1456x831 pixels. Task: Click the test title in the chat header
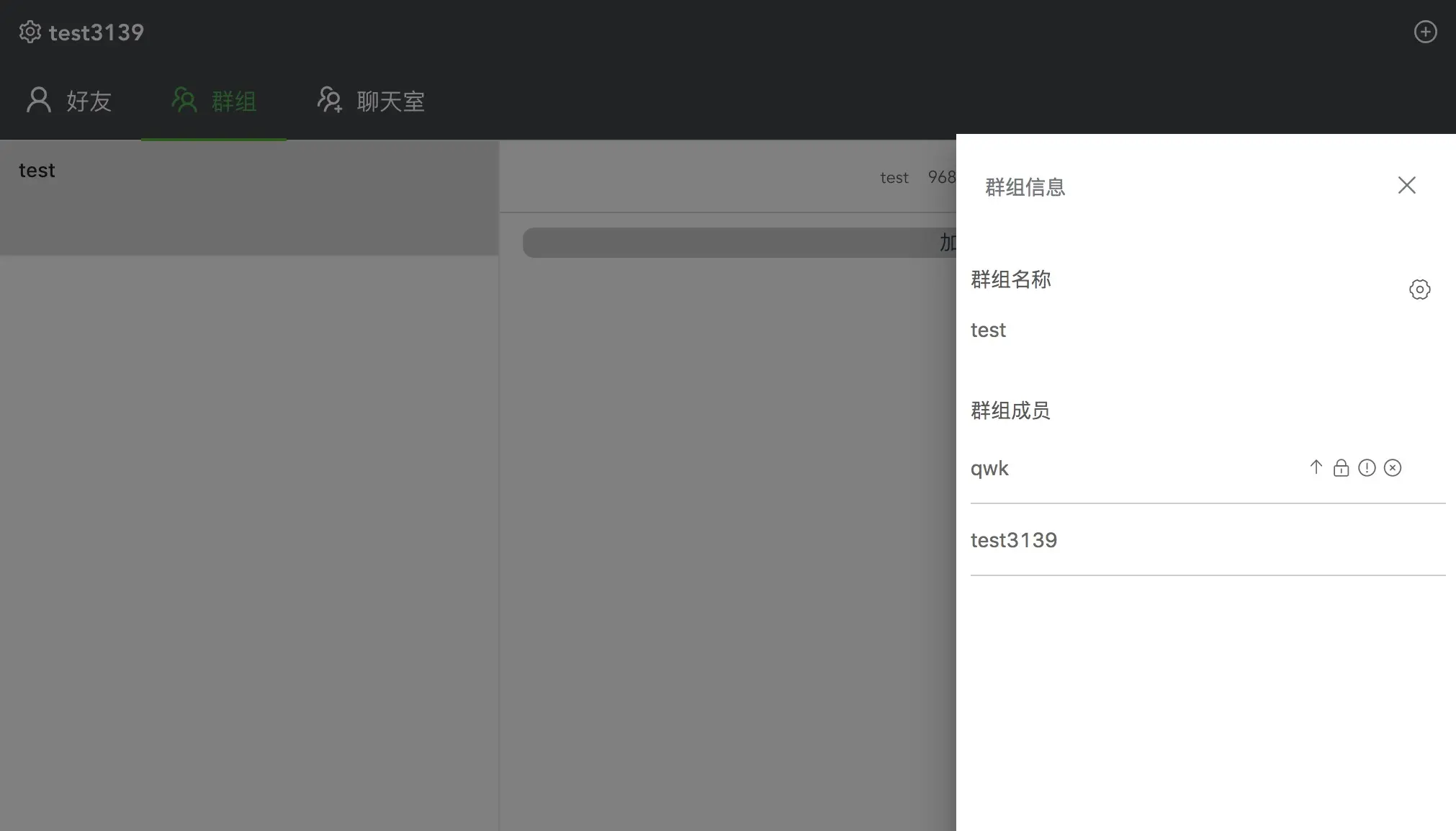pyautogui.click(x=894, y=178)
